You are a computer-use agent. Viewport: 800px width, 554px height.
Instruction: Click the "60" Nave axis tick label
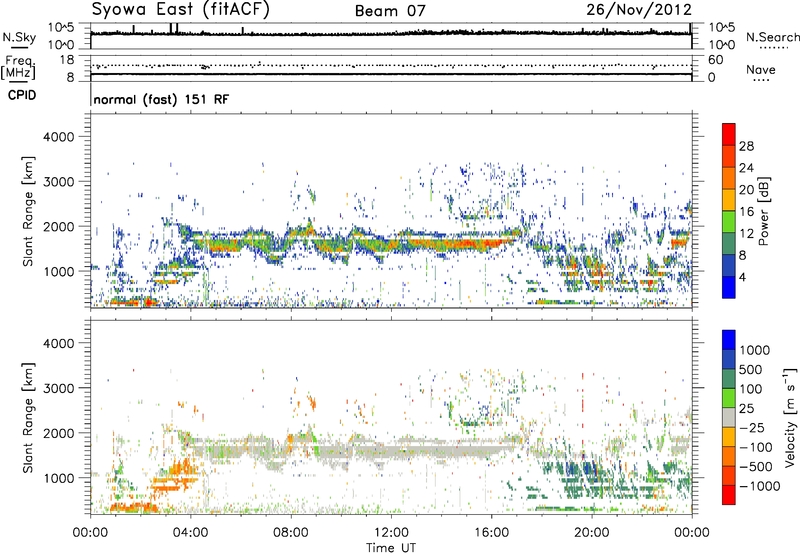[716, 60]
